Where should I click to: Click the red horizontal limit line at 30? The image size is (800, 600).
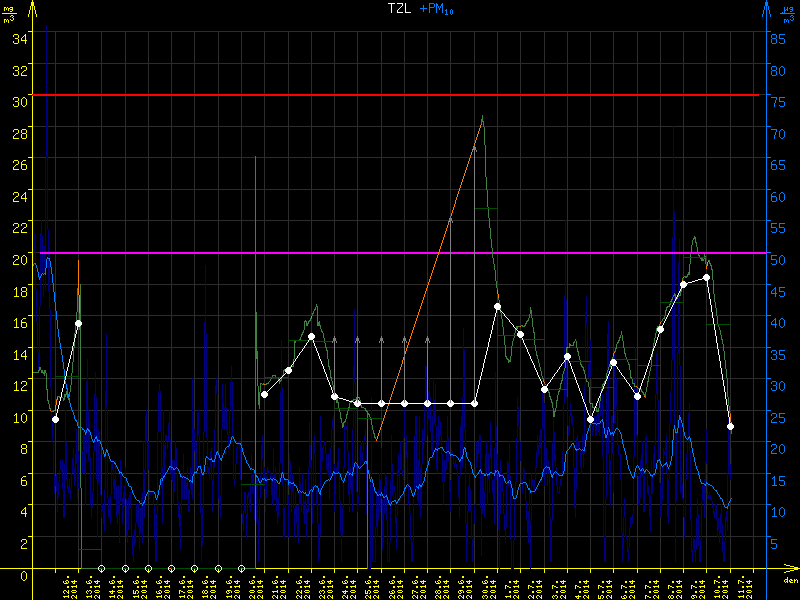point(400,95)
